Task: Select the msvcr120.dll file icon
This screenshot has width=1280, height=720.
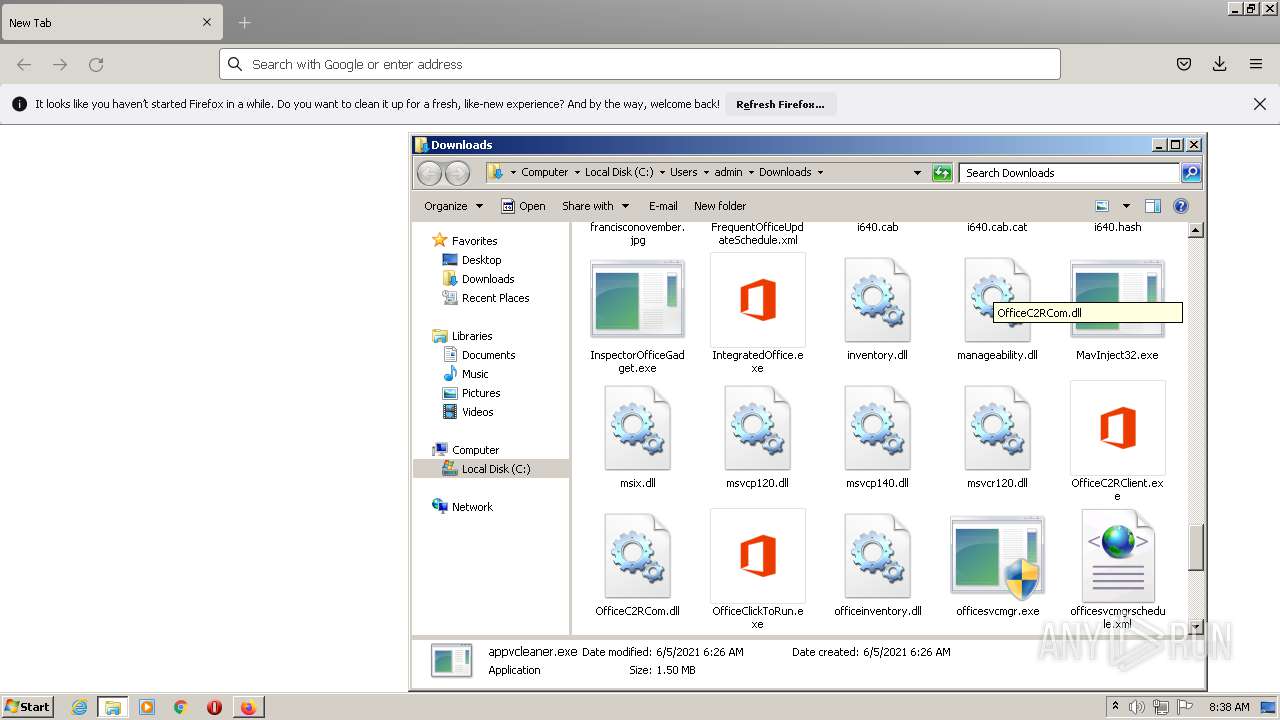Action: 997,428
